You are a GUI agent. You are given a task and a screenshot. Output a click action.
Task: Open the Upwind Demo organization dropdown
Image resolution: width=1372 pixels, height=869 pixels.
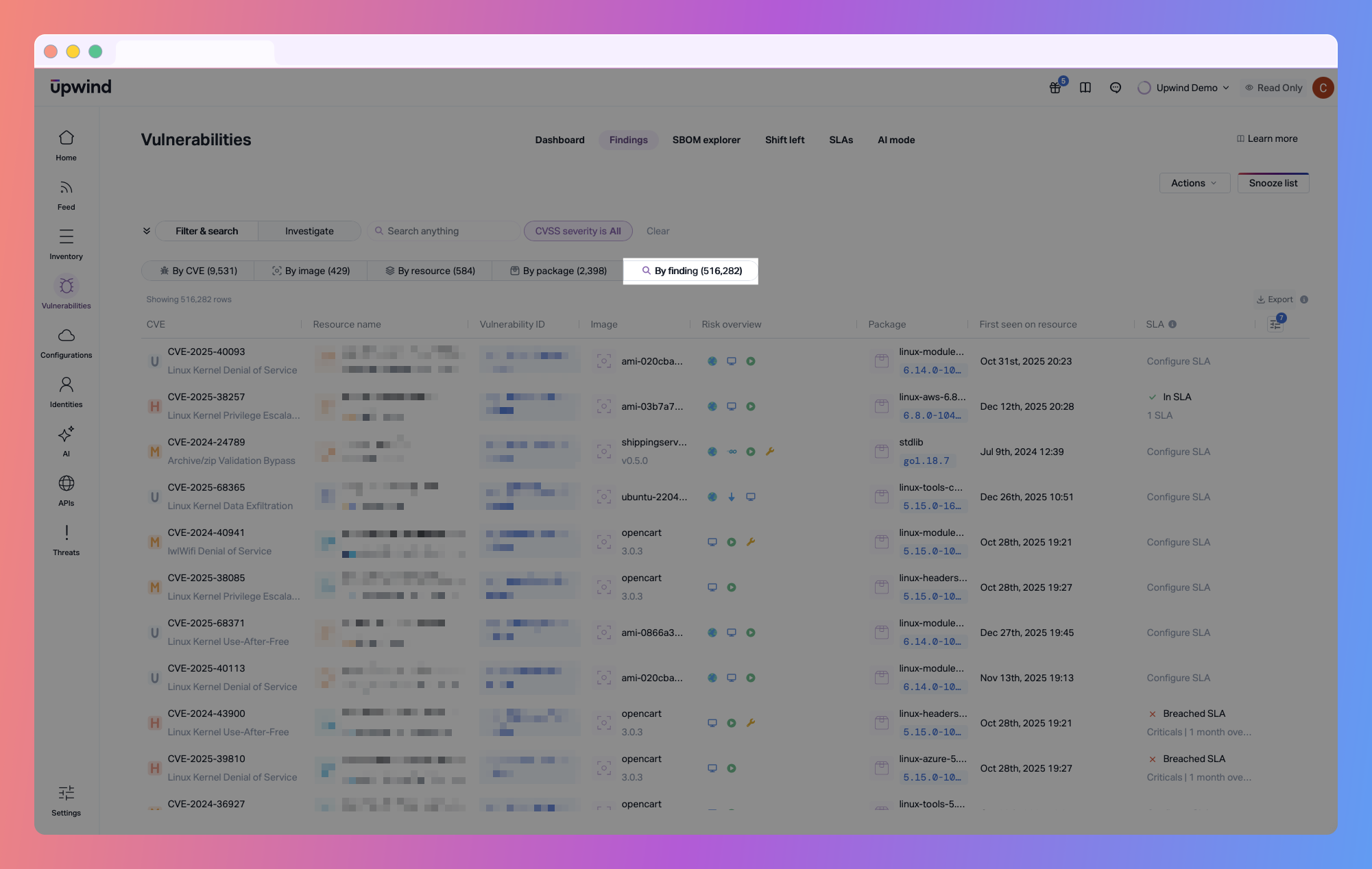coord(1183,88)
